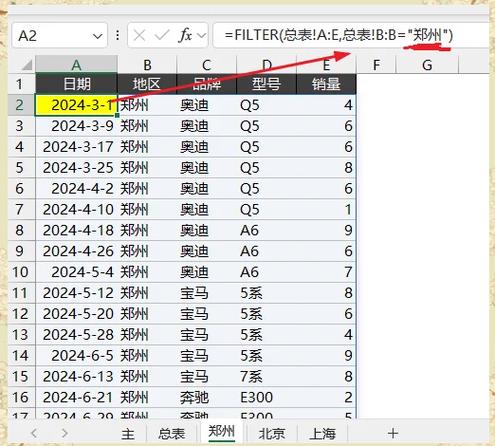
Task: Click the A6 cell in row 8
Action: coord(266,230)
